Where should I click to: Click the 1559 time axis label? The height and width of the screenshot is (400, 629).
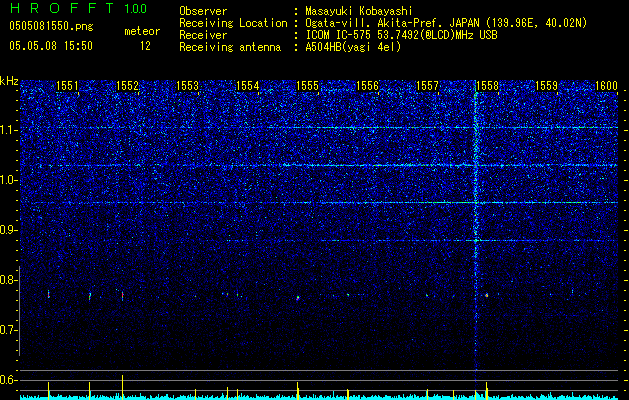click(547, 85)
